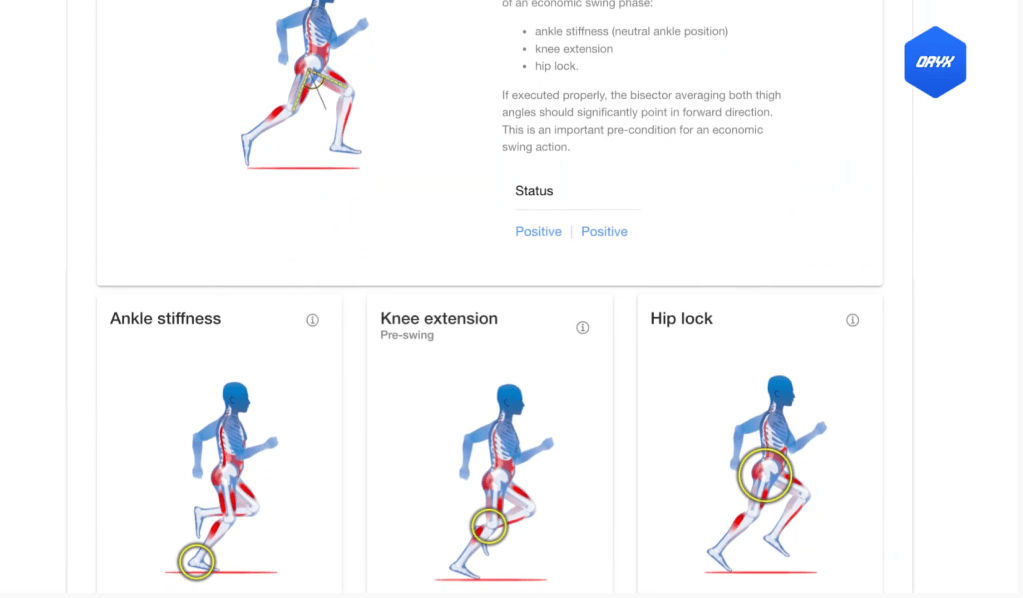Image resolution: width=1023 pixels, height=598 pixels.
Task: Click the 'knee extension' bullet item
Action: tap(574, 49)
